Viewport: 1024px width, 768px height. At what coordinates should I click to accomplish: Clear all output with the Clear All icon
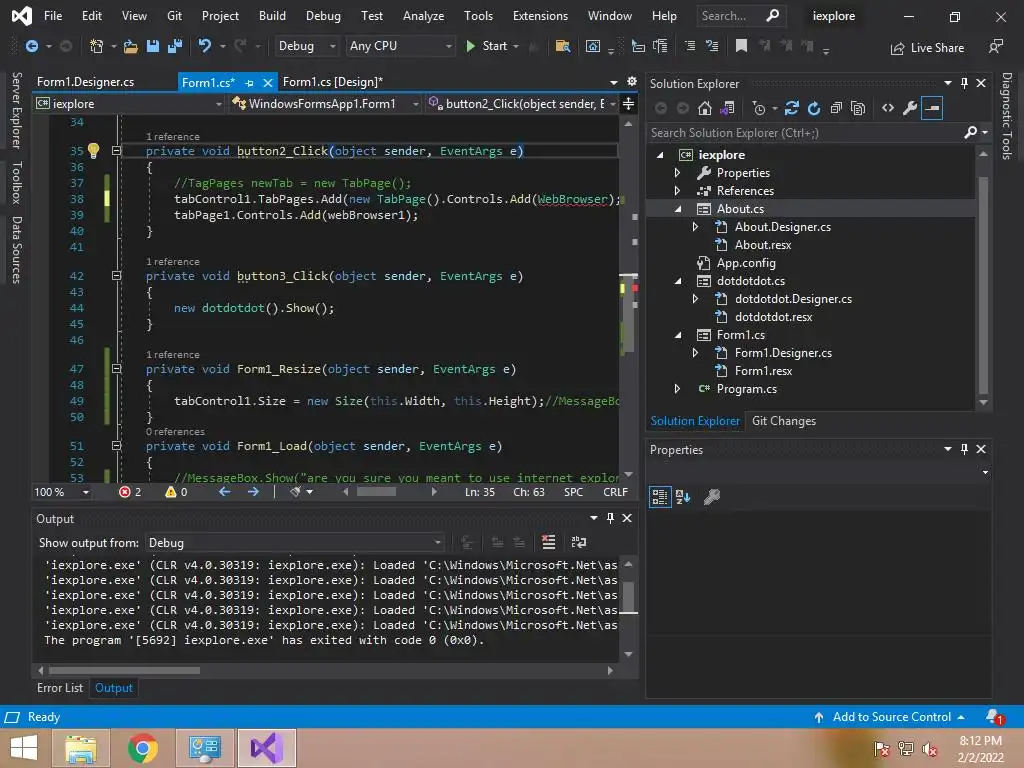[548, 542]
